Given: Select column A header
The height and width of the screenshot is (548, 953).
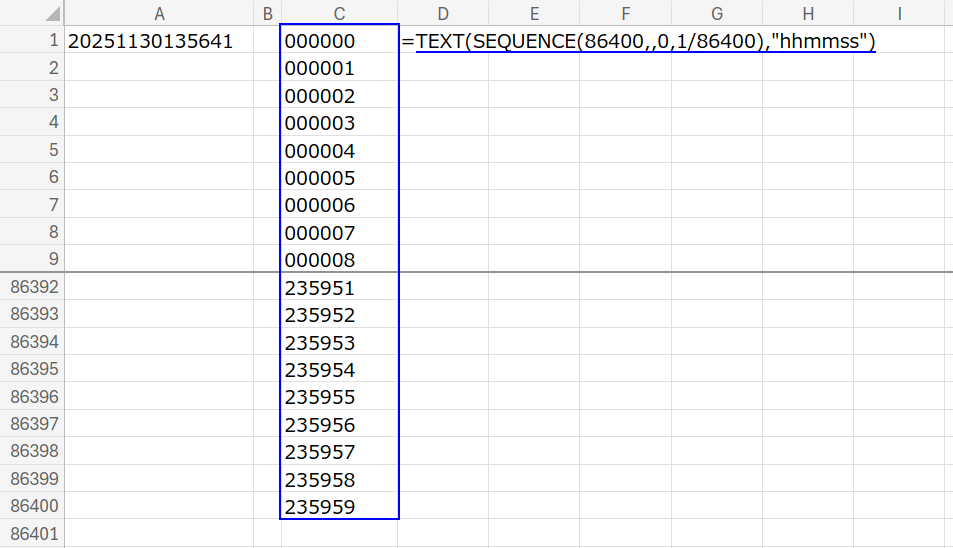Looking at the screenshot, I should [x=159, y=14].
